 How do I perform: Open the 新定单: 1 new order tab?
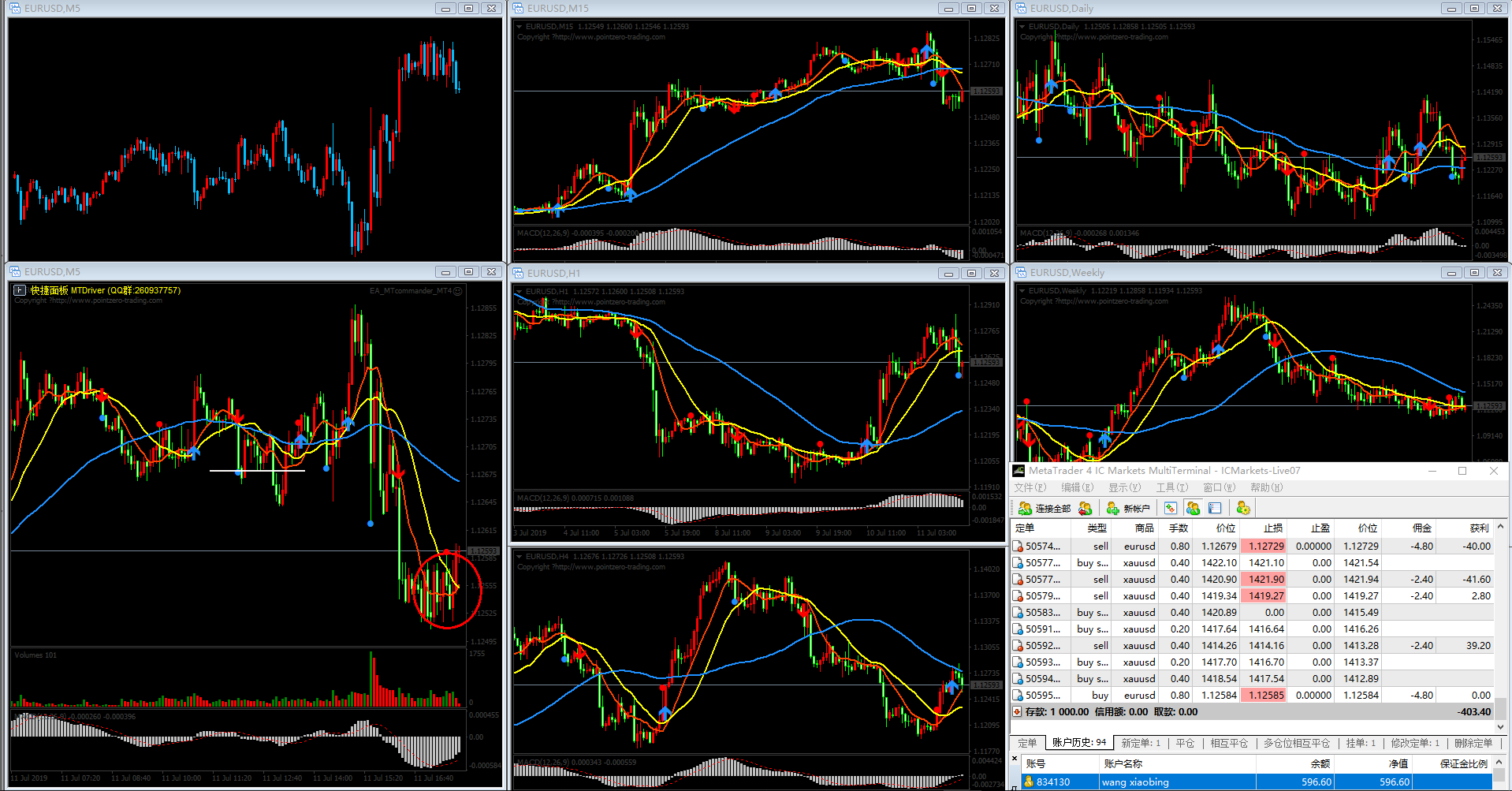point(1141,743)
